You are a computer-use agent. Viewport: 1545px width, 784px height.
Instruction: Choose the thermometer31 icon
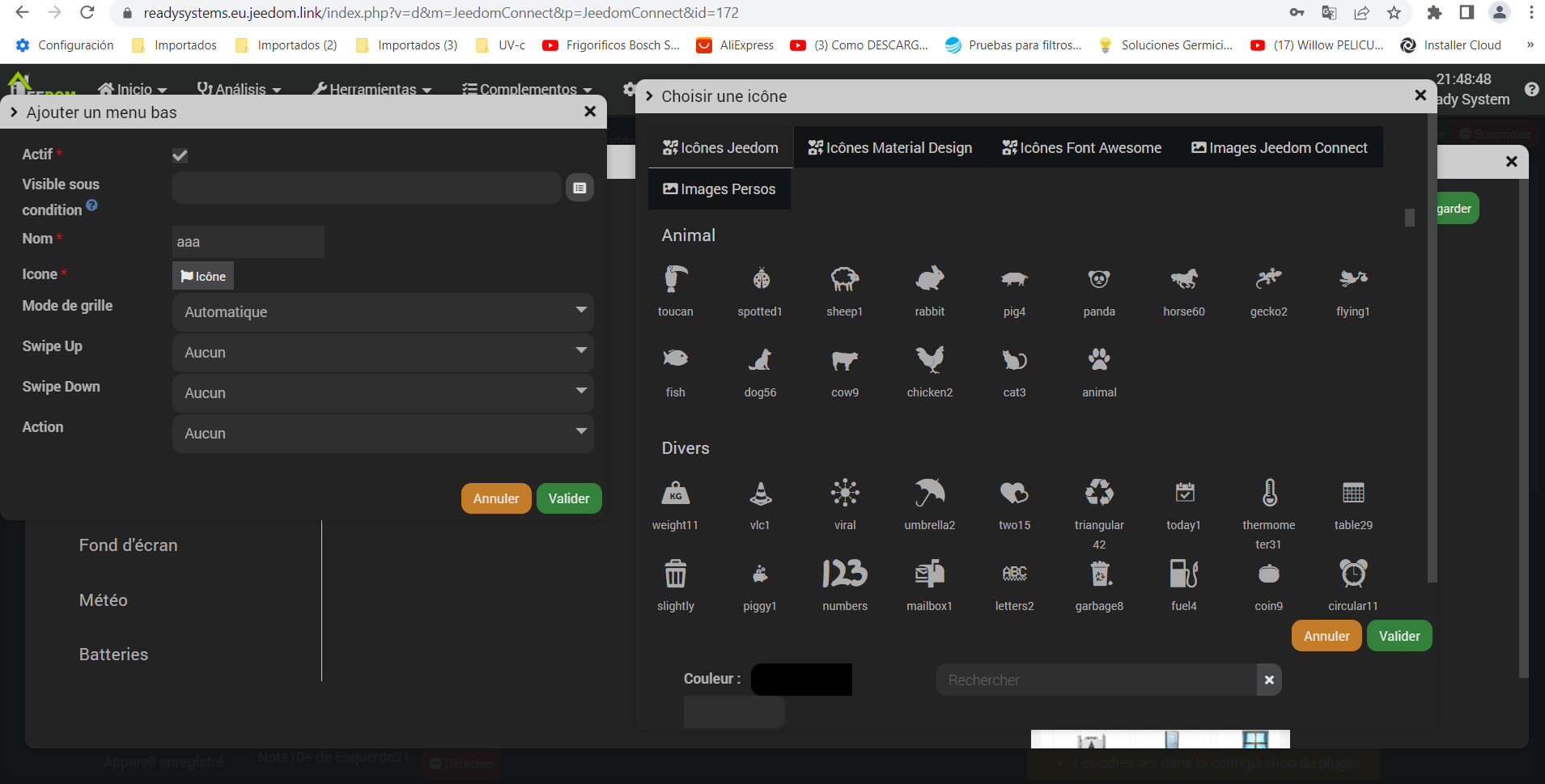[1269, 493]
